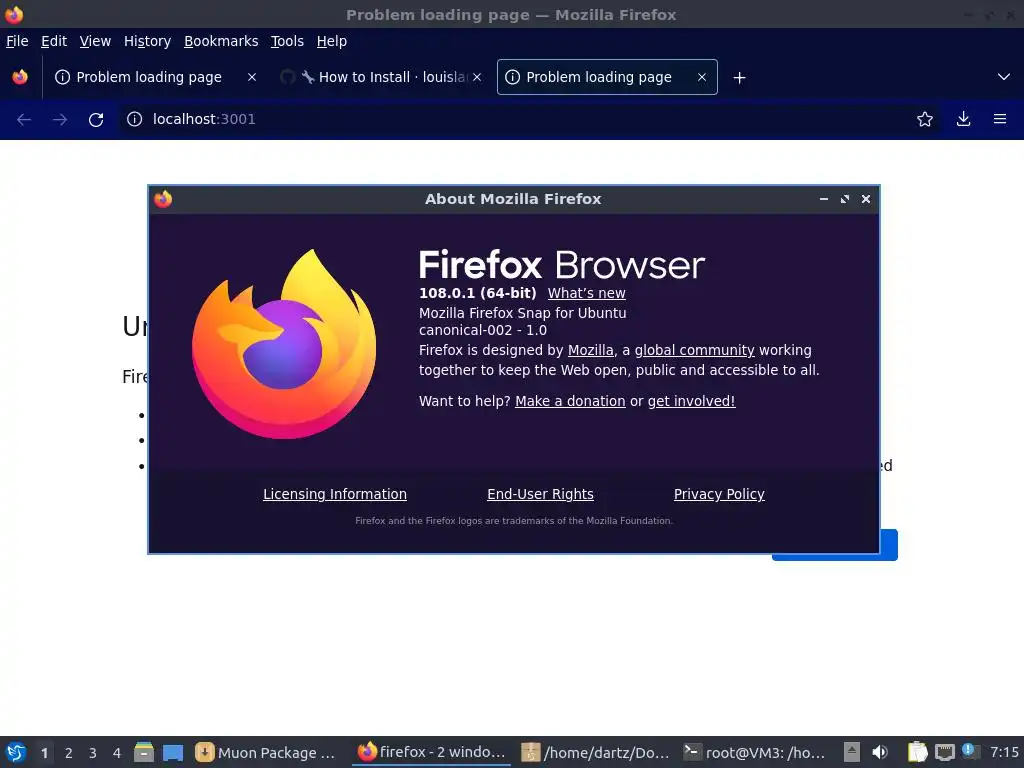Click the Firefox icon in About dialog title bar
Viewport: 1024px width, 768px height.
pos(163,199)
